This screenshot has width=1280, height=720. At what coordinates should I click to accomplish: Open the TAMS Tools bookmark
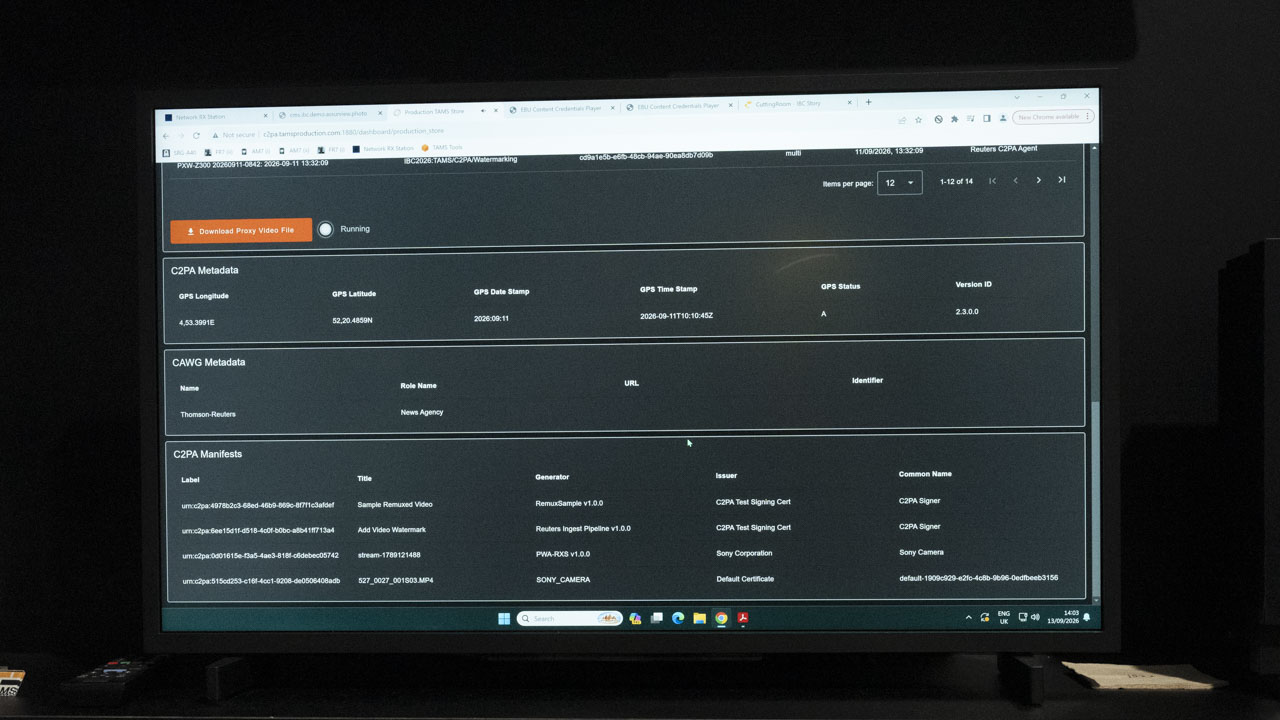[x=442, y=148]
